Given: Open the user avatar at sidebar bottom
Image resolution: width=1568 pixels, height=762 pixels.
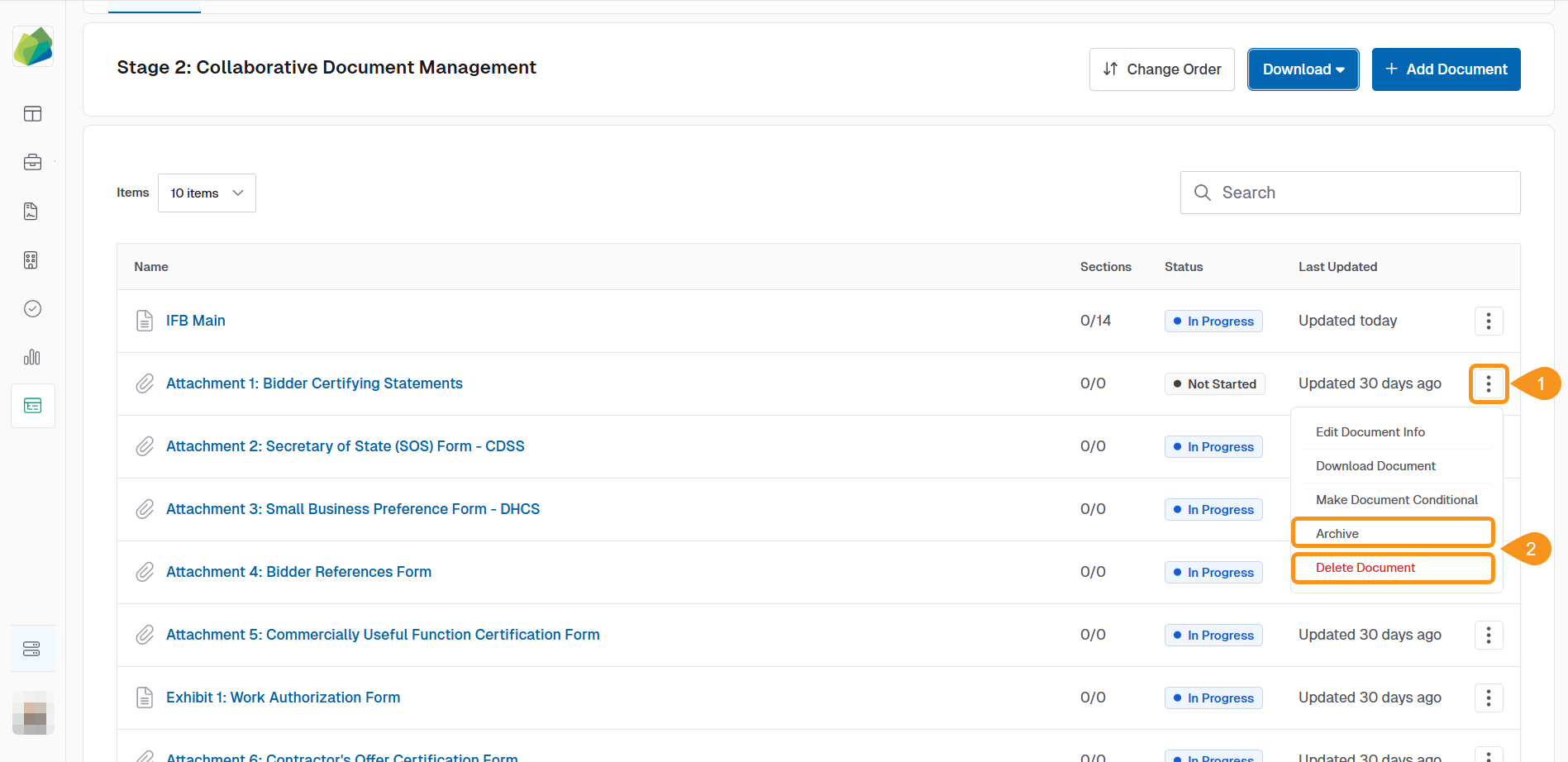Looking at the screenshot, I should [x=33, y=713].
